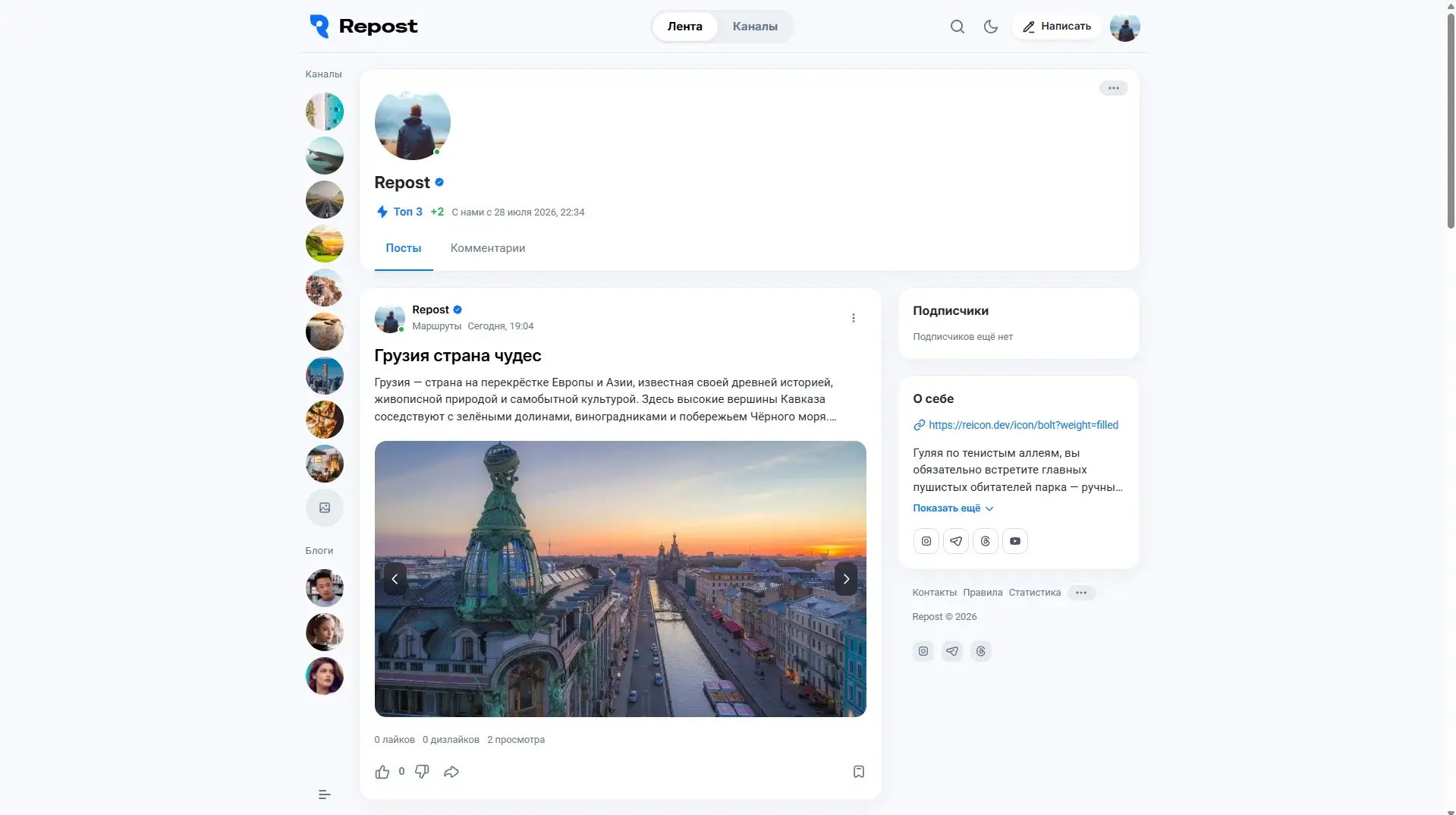Click post author name Repost
Image resolution: width=1456 pixels, height=815 pixels.
point(430,310)
